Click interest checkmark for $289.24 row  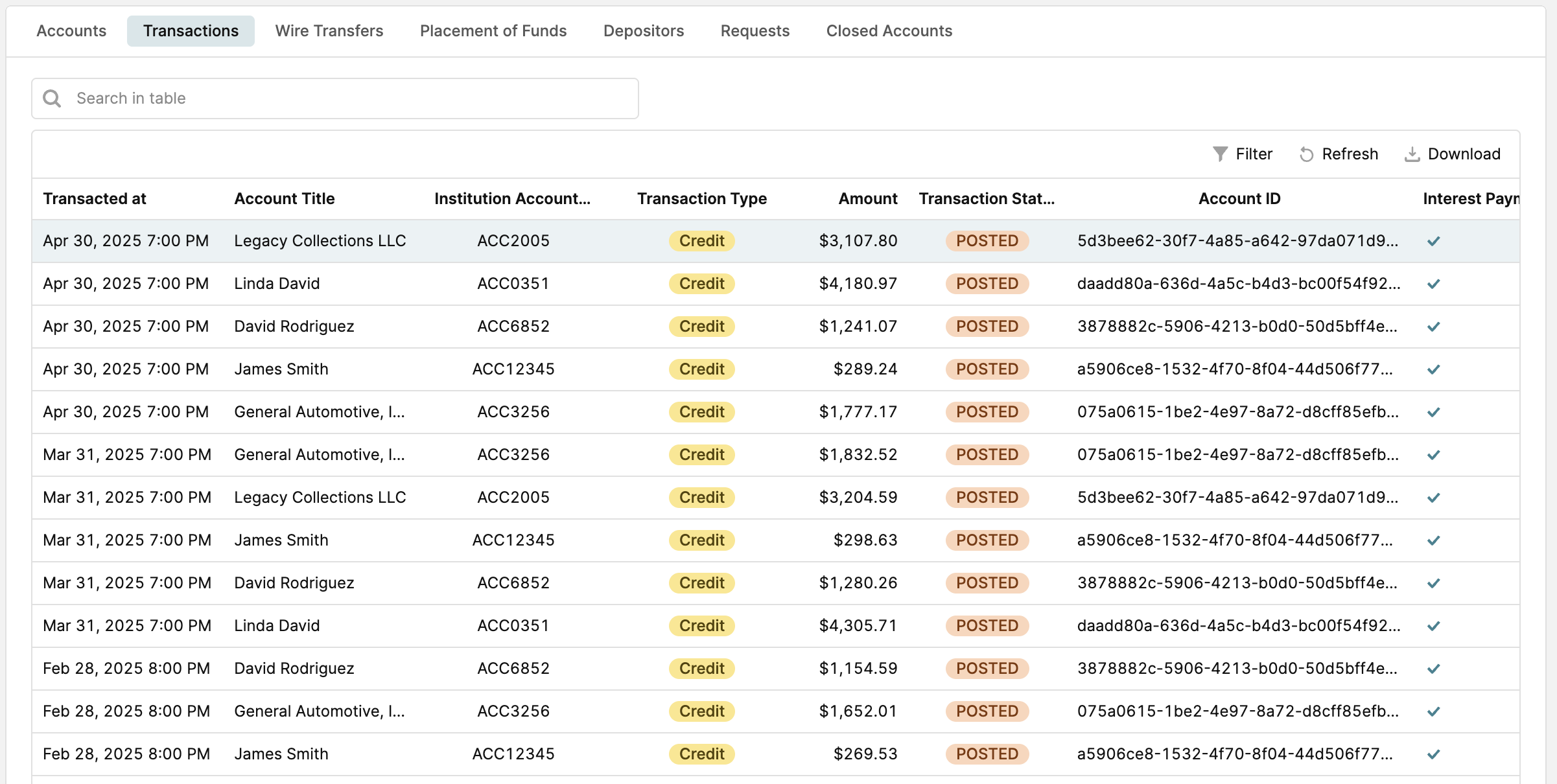coord(1434,369)
